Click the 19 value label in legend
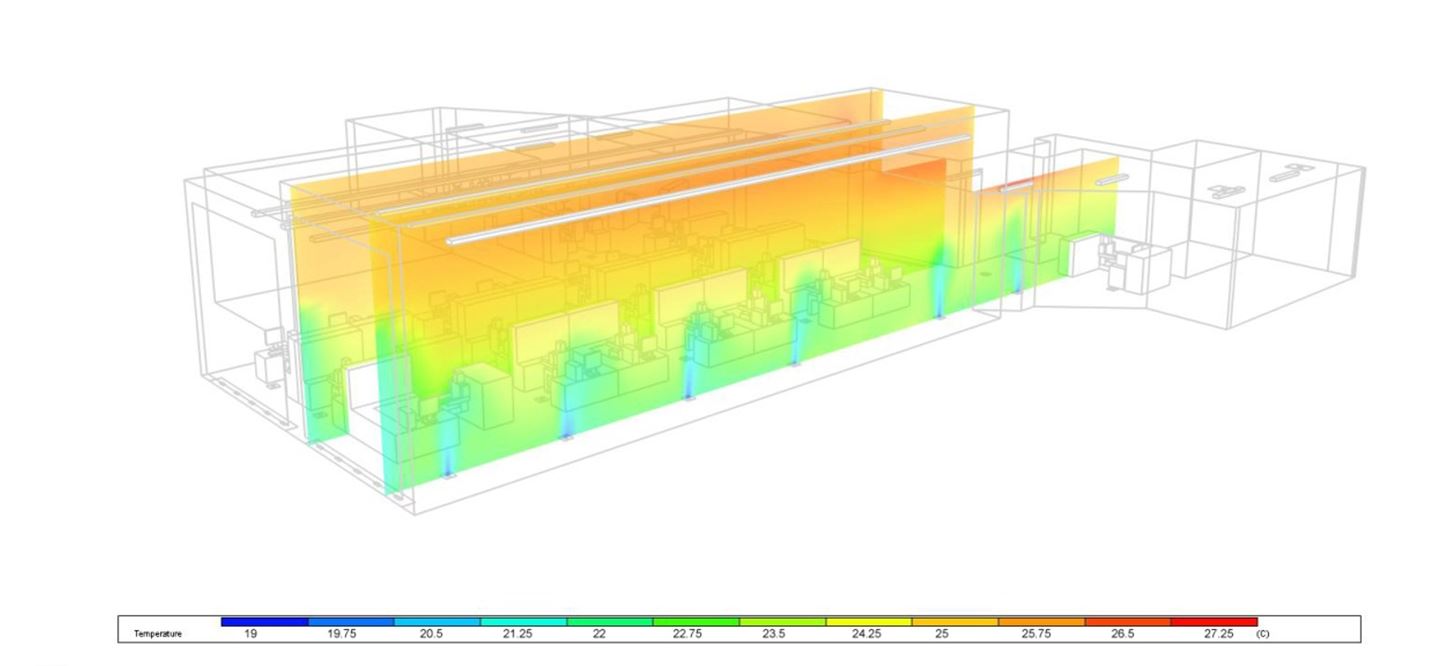 tap(250, 634)
